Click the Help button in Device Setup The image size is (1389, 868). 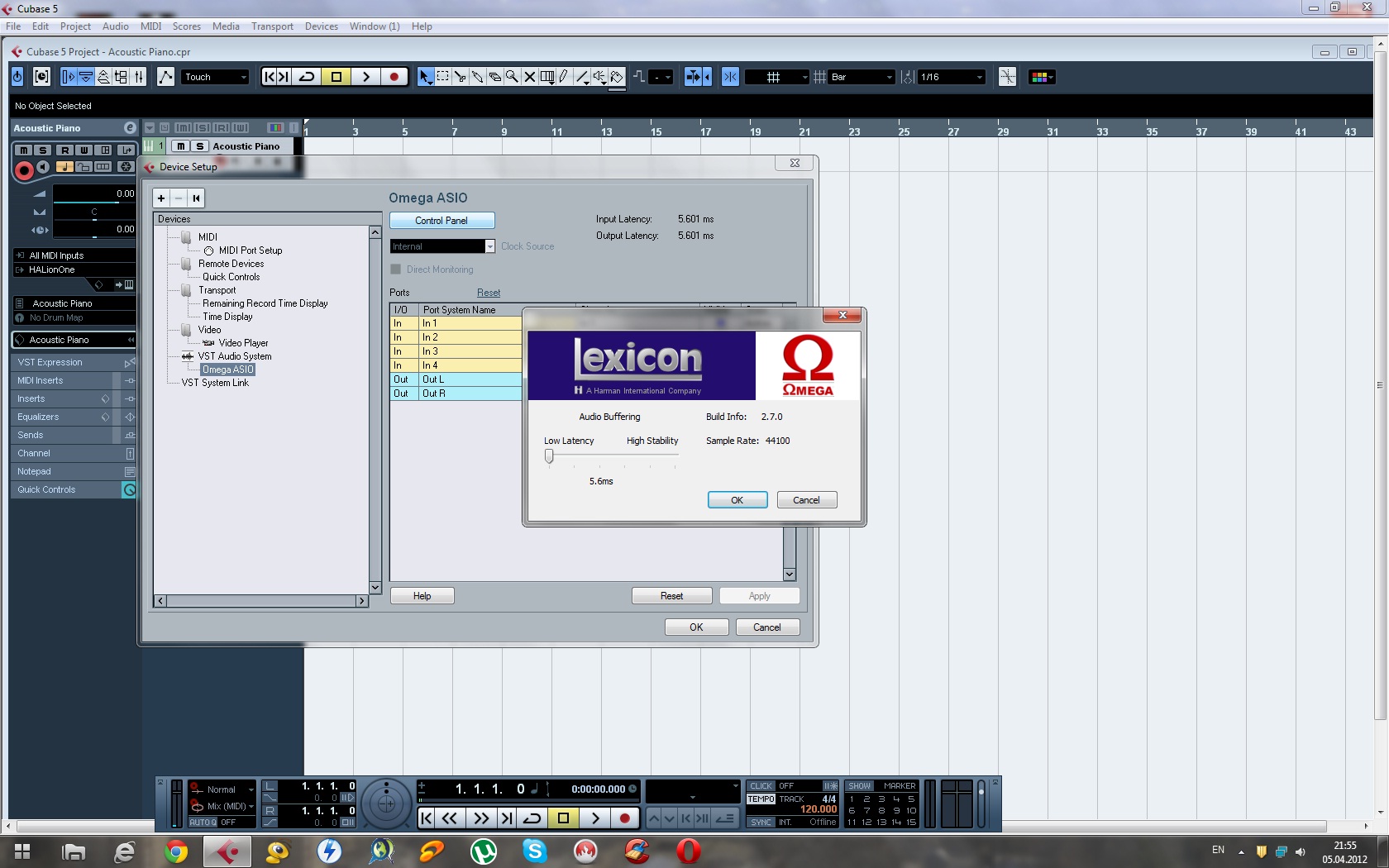(422, 596)
